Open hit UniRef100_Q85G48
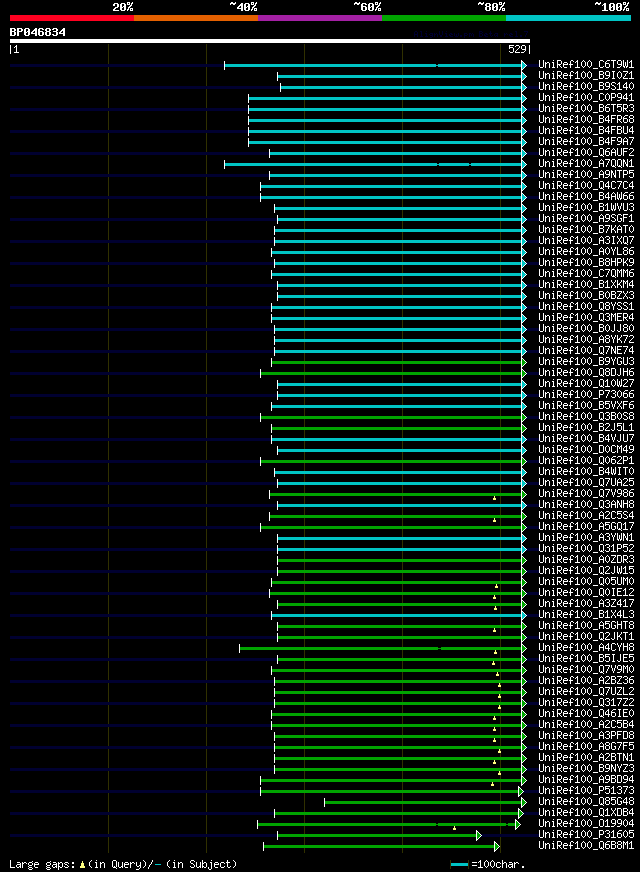 [586, 802]
